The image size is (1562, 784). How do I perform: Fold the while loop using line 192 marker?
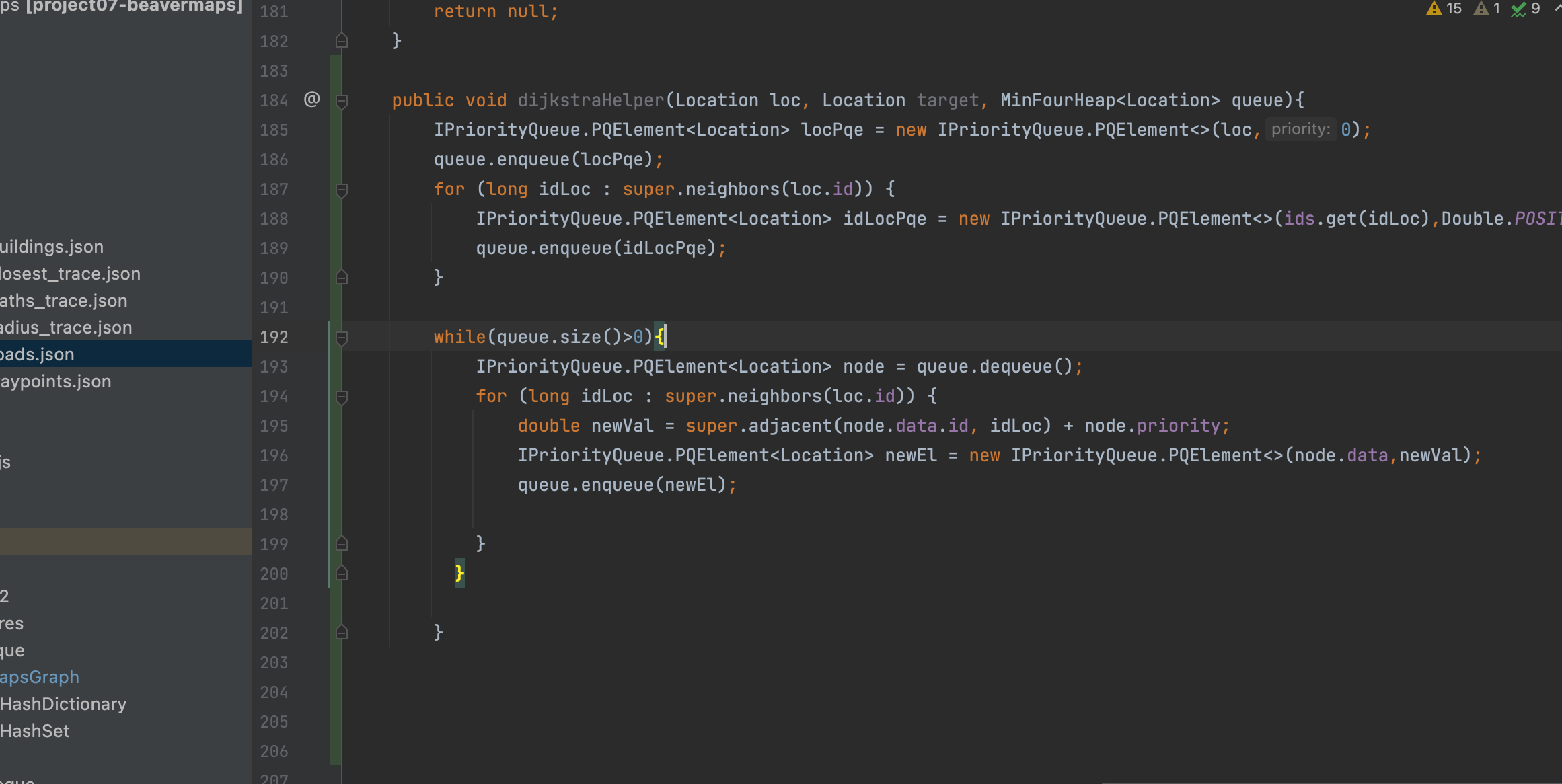[x=342, y=338]
